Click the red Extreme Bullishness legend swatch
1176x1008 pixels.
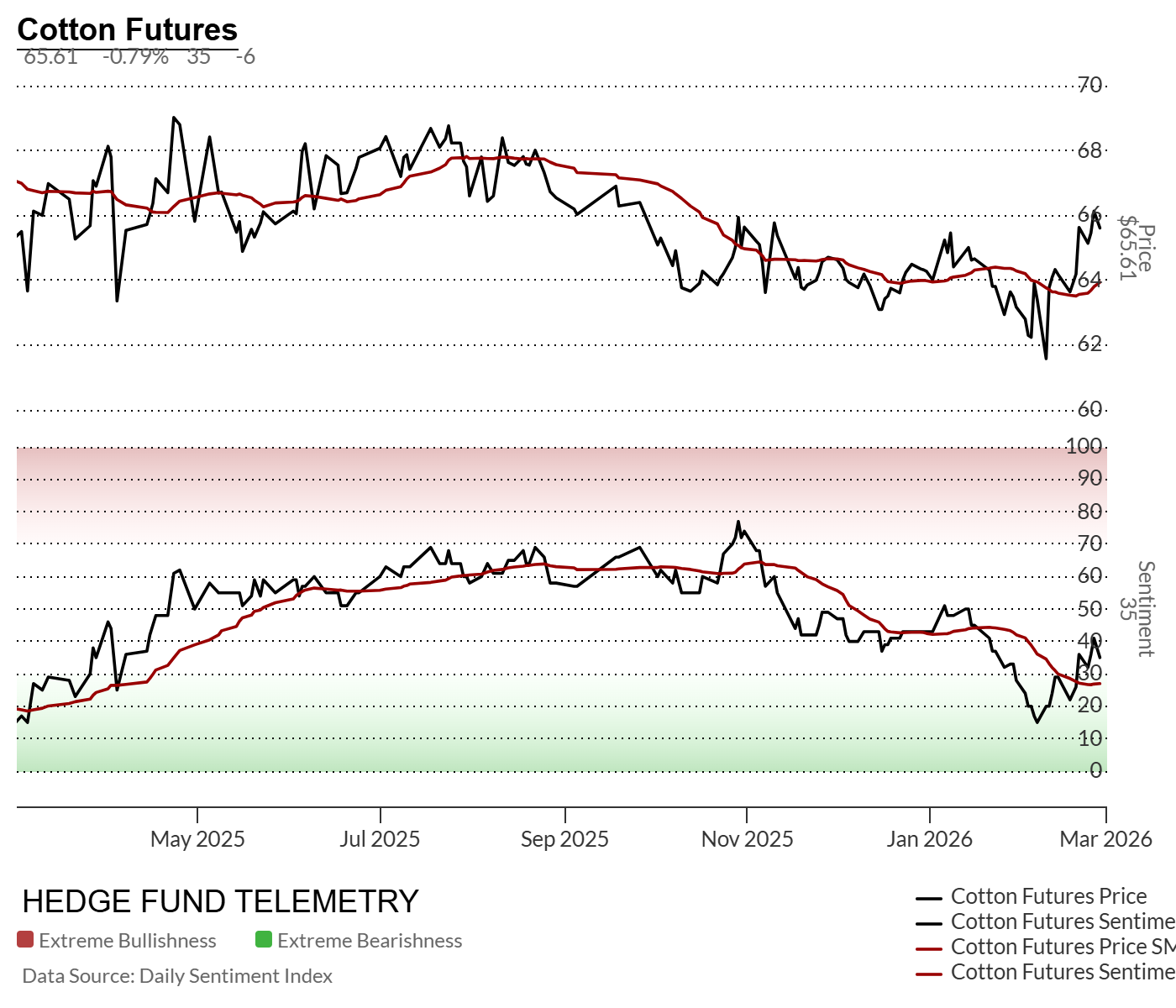pyautogui.click(x=25, y=940)
